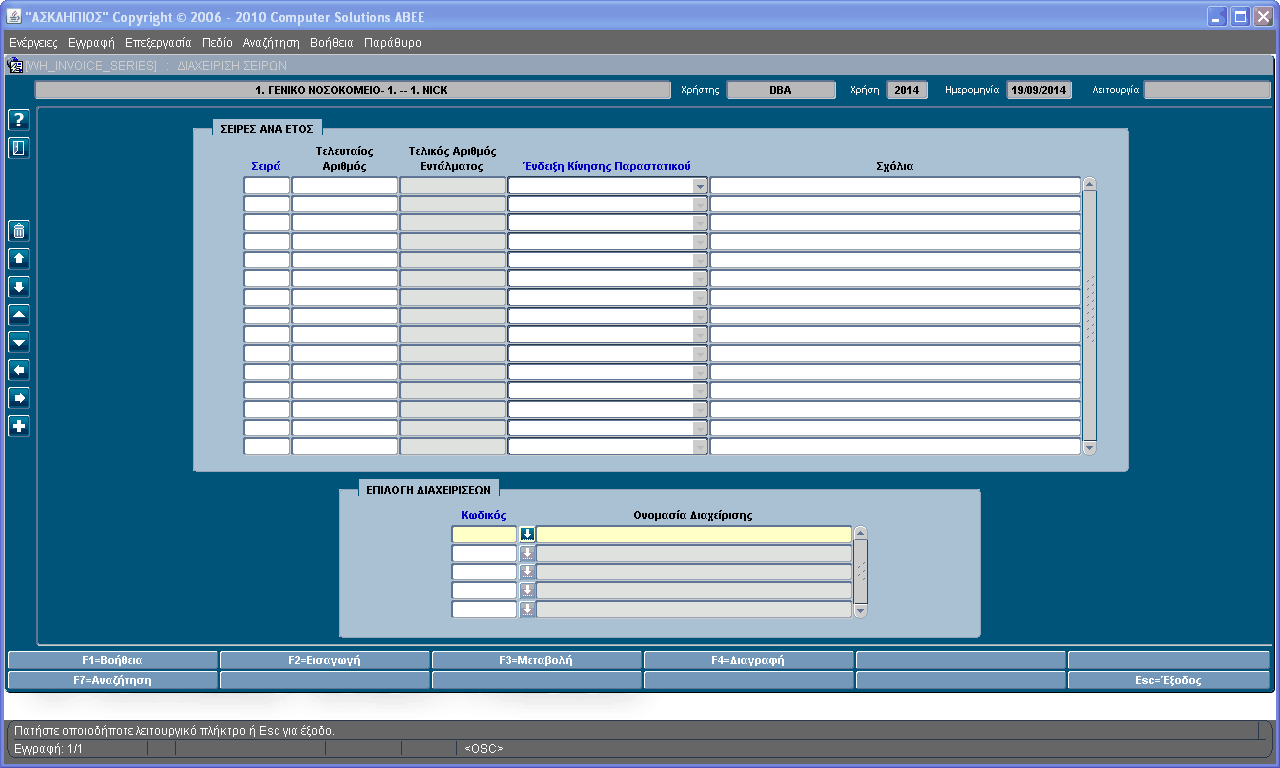Click the empty Λειτουργία field

(1207, 90)
